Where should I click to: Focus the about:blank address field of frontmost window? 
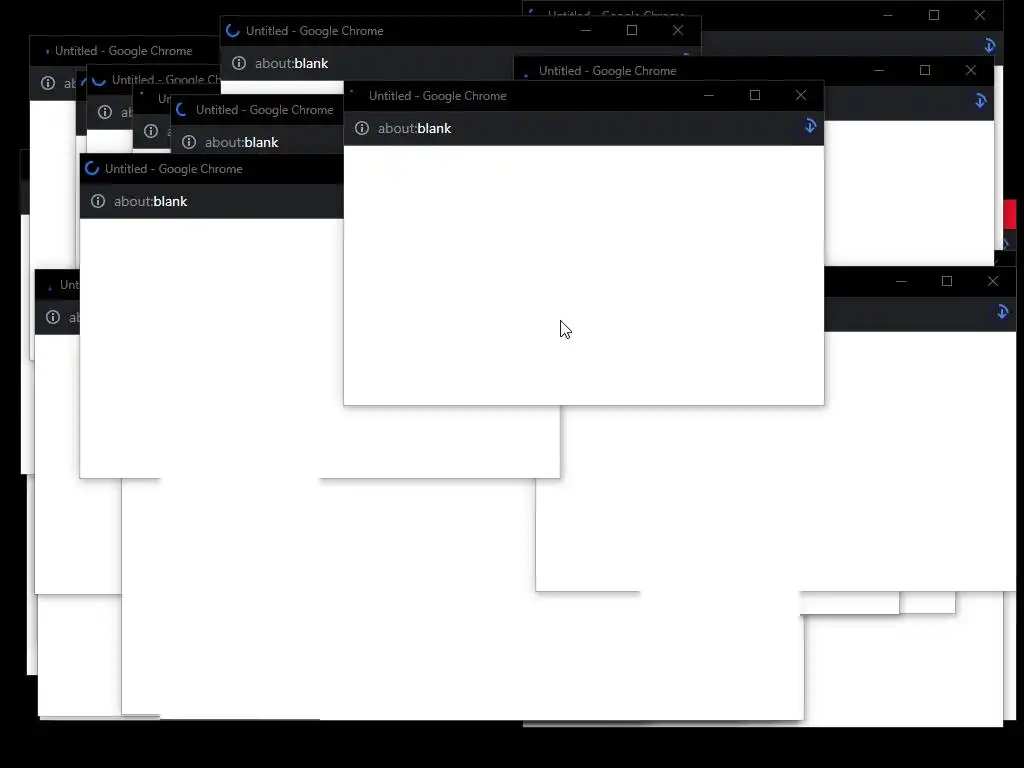(414, 128)
